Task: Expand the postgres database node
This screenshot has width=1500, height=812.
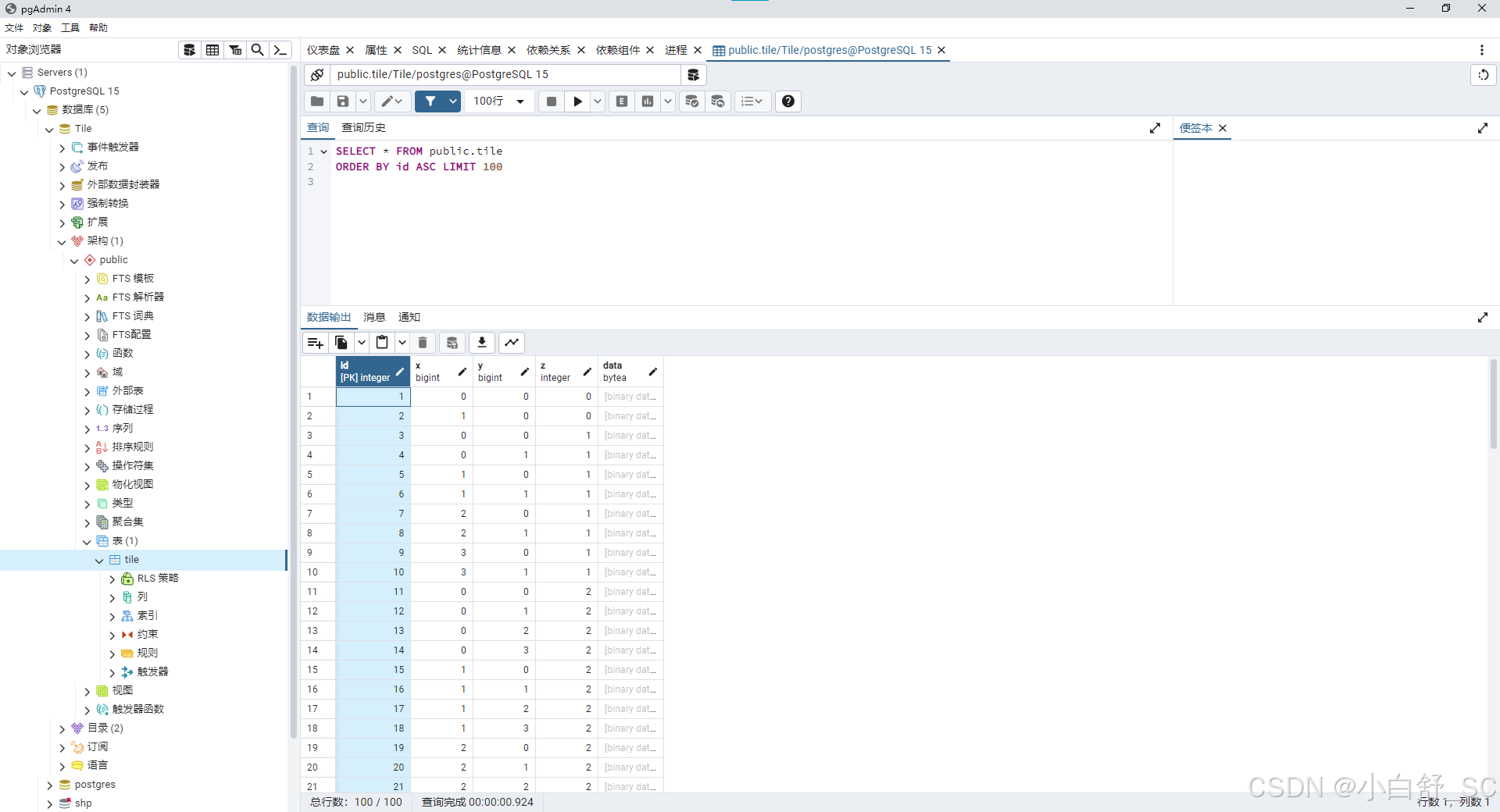Action: [49, 785]
